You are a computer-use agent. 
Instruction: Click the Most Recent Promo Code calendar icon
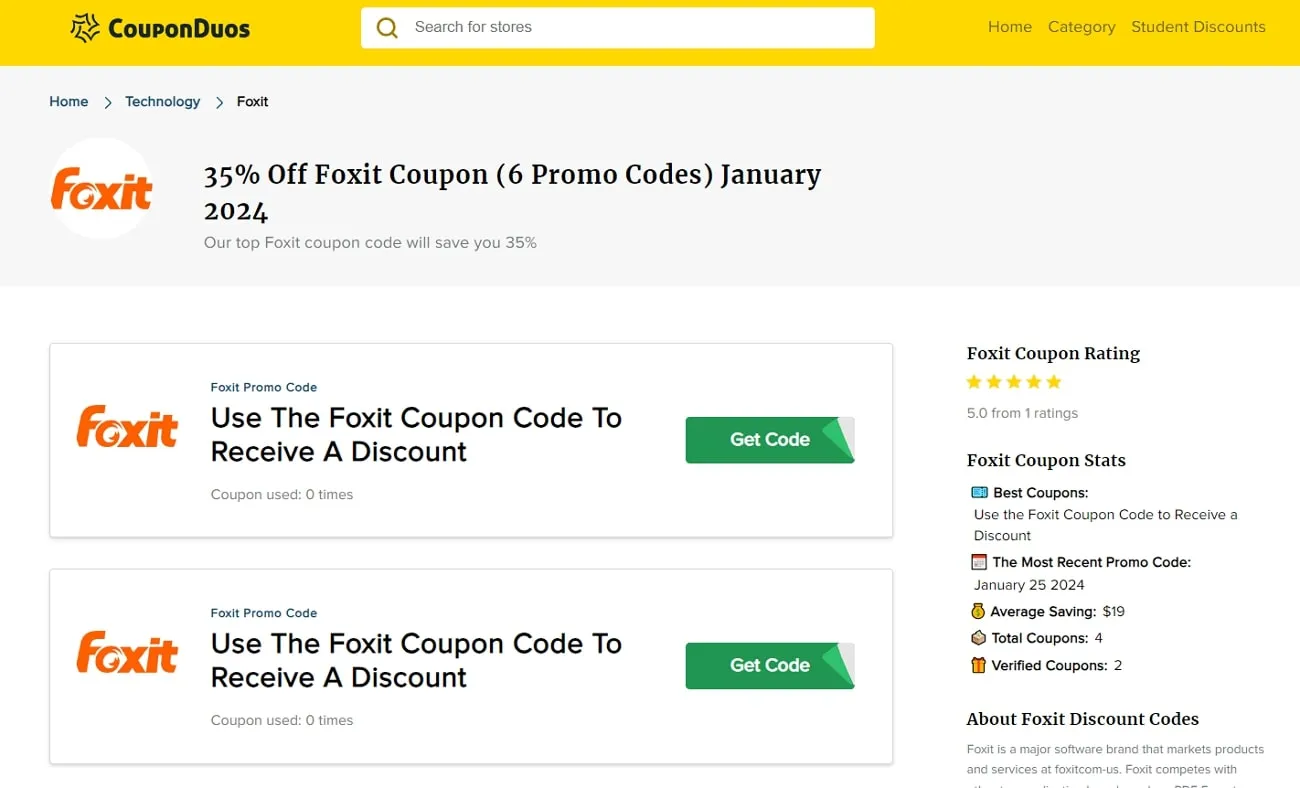coord(977,562)
